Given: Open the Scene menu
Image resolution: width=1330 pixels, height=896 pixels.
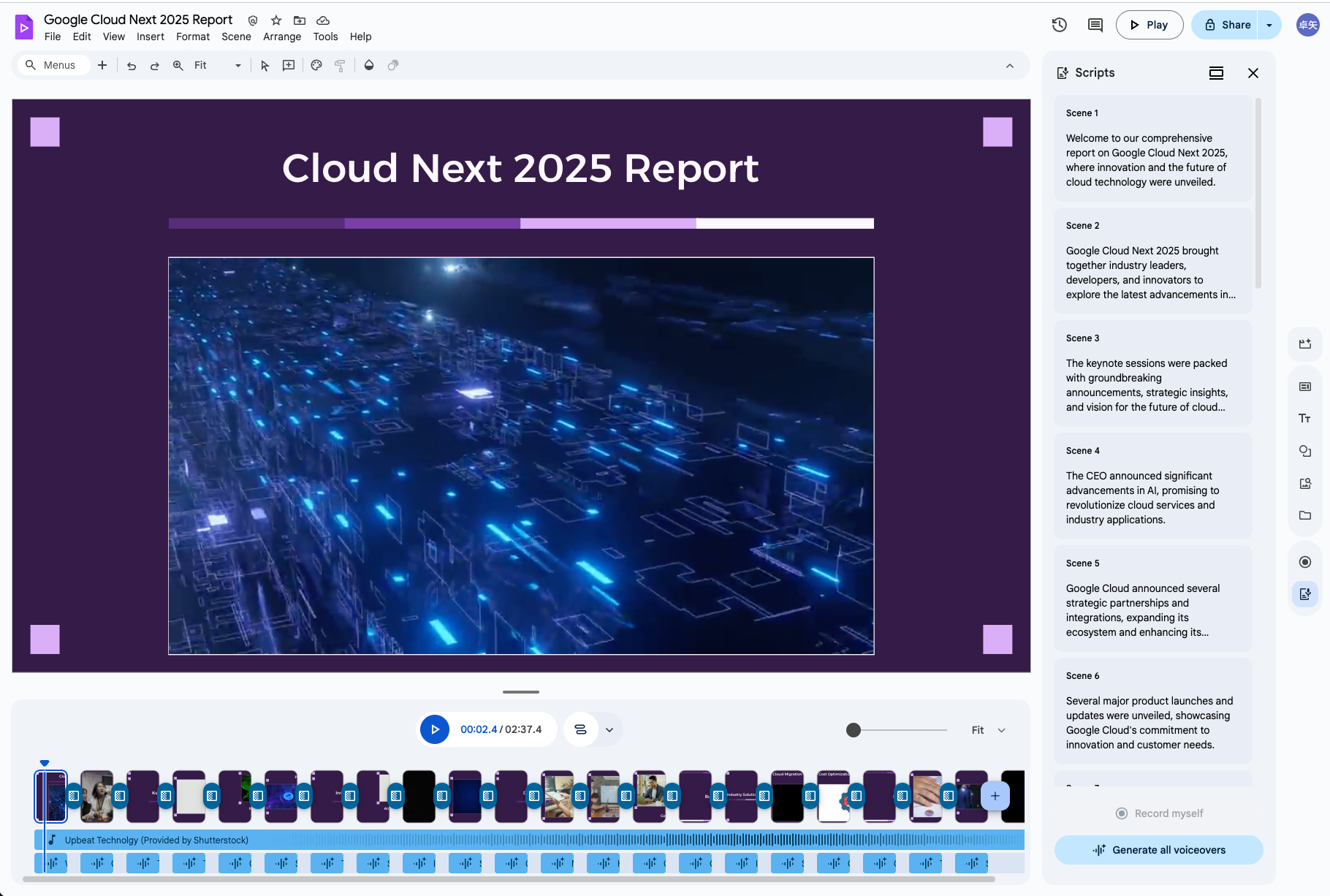Looking at the screenshot, I should pos(236,37).
